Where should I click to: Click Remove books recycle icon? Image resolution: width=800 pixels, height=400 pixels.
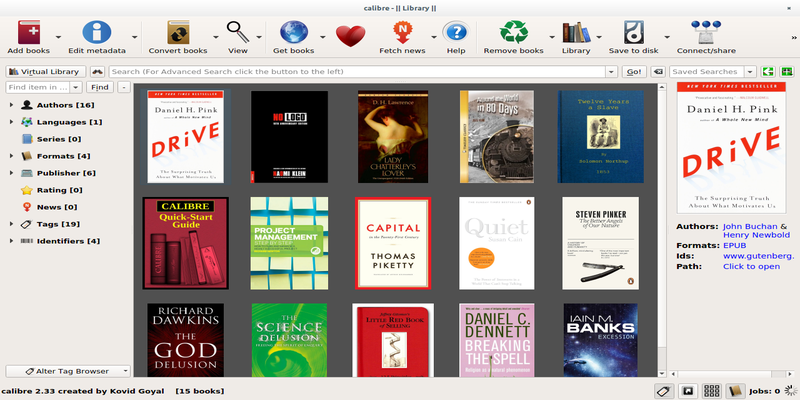[x=514, y=33]
